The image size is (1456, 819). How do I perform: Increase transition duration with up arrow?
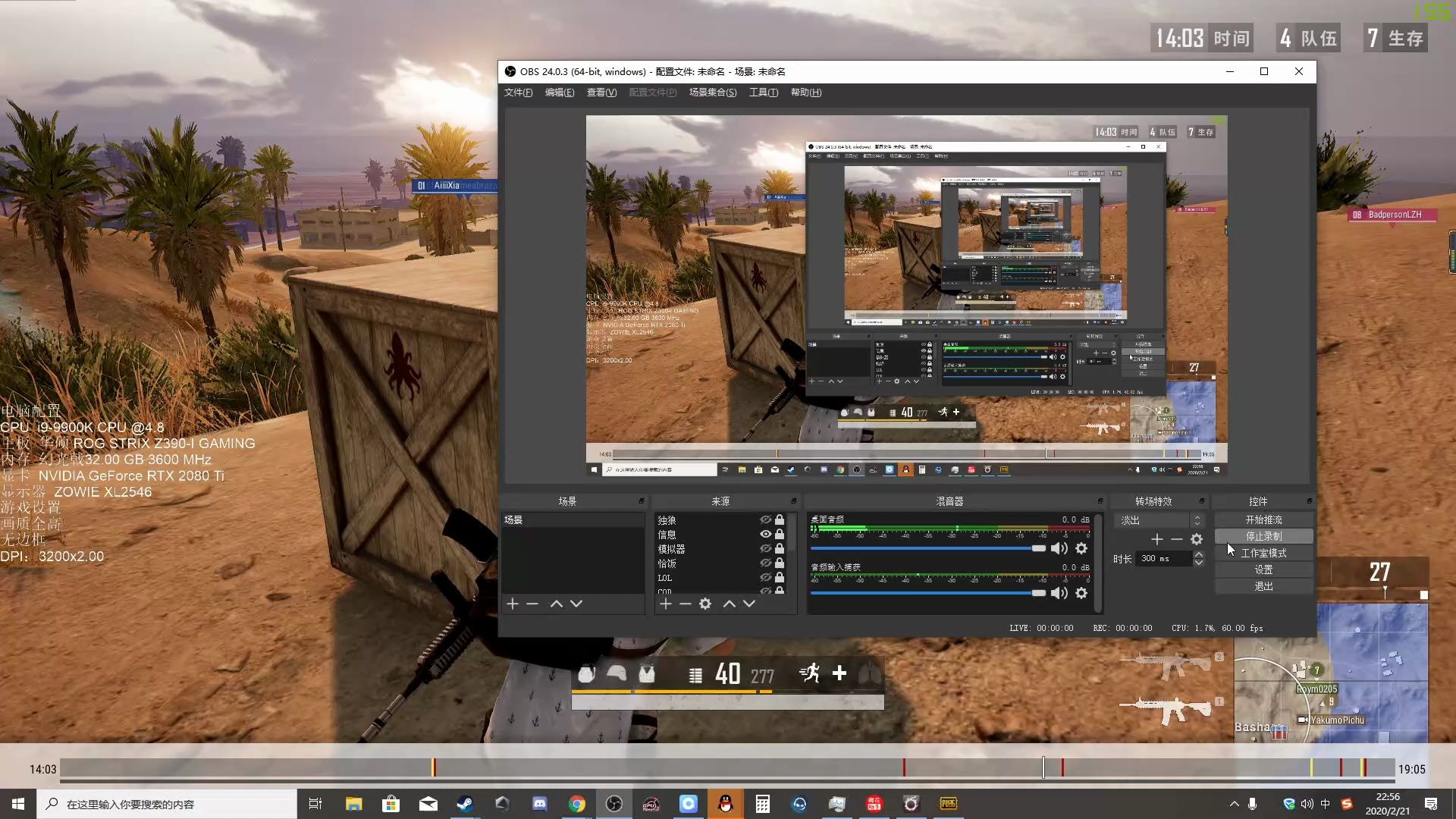(x=1199, y=554)
